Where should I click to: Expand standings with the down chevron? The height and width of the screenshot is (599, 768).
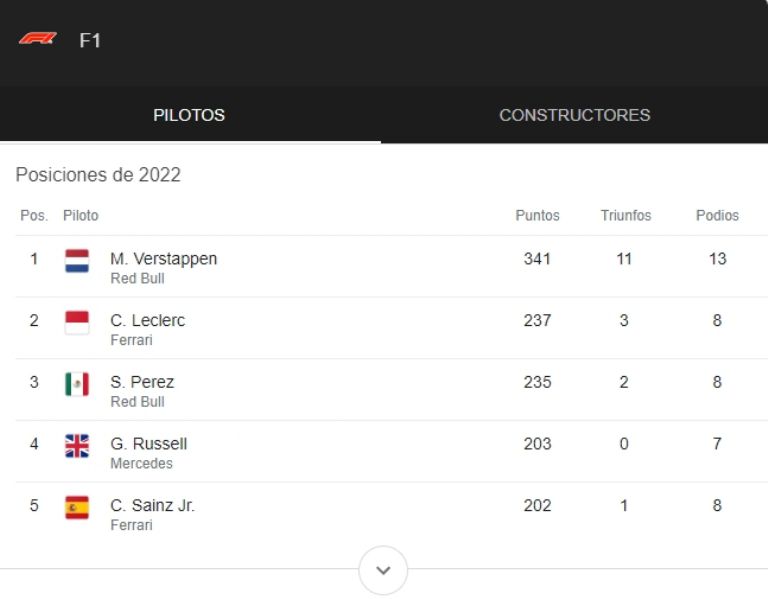[383, 571]
